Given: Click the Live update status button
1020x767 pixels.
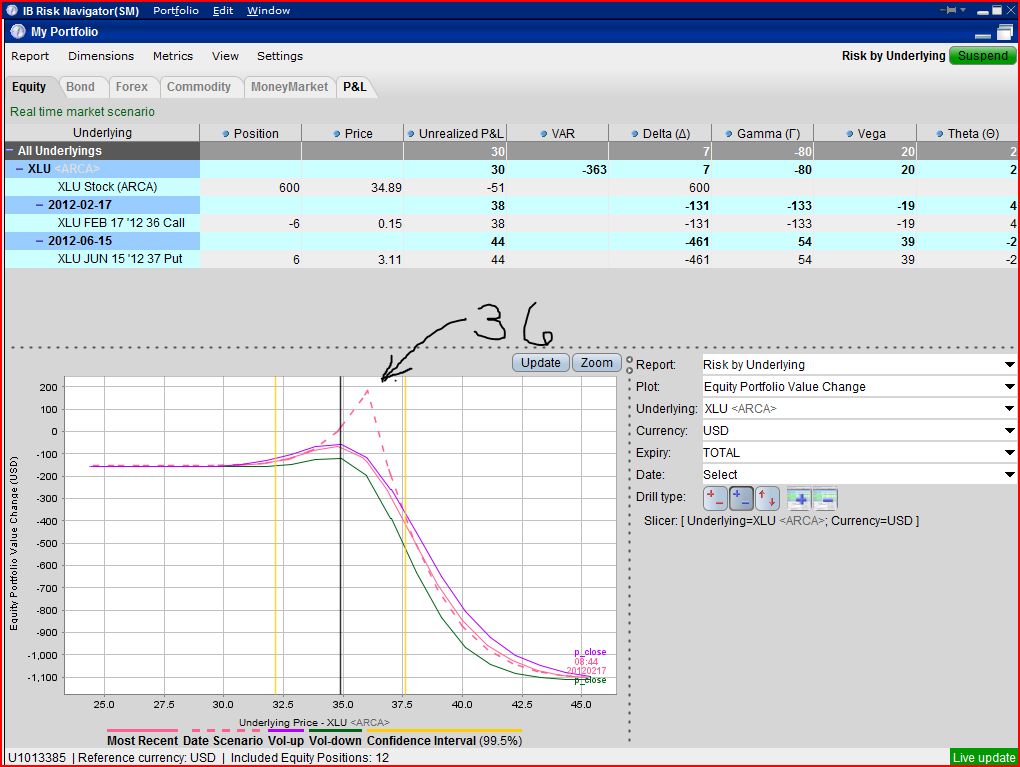Looking at the screenshot, I should pyautogui.click(x=984, y=757).
